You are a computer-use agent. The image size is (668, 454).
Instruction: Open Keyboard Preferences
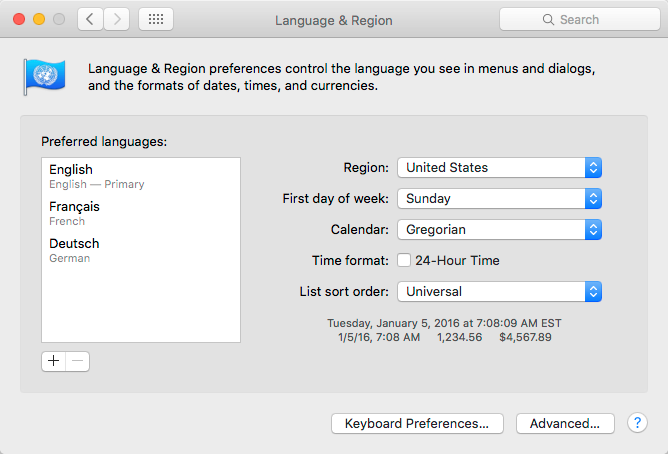pos(417,424)
